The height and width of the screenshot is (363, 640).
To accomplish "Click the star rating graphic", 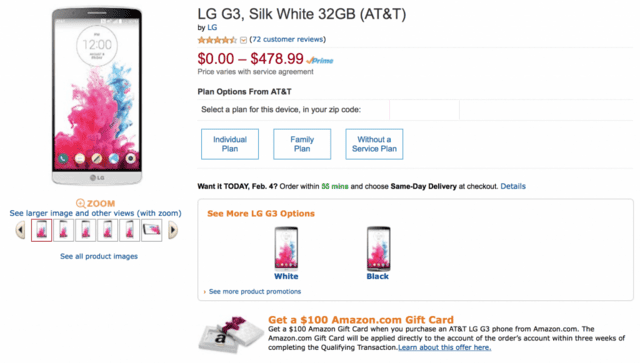I will pyautogui.click(x=217, y=40).
